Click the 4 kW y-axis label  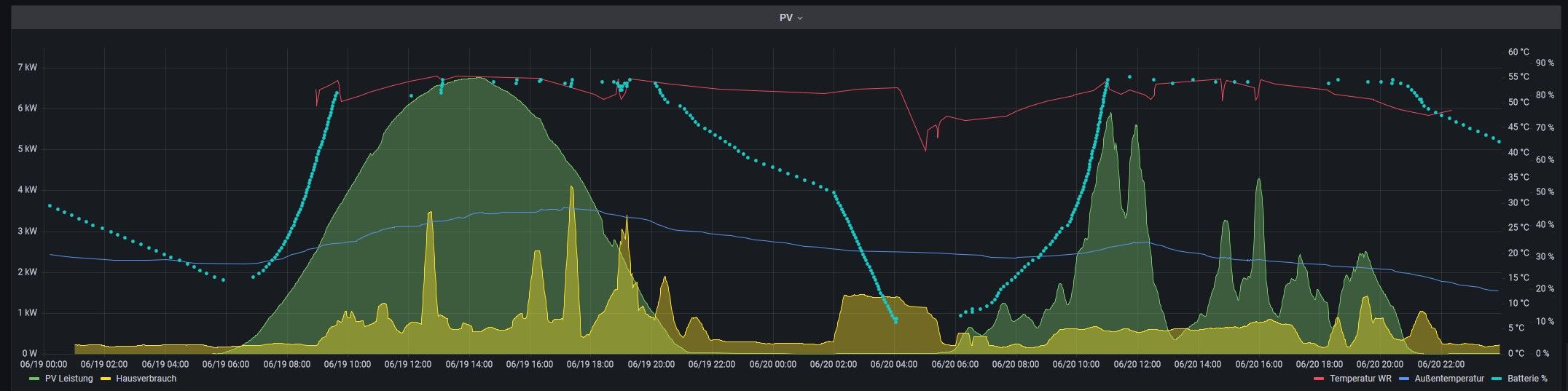(27, 190)
